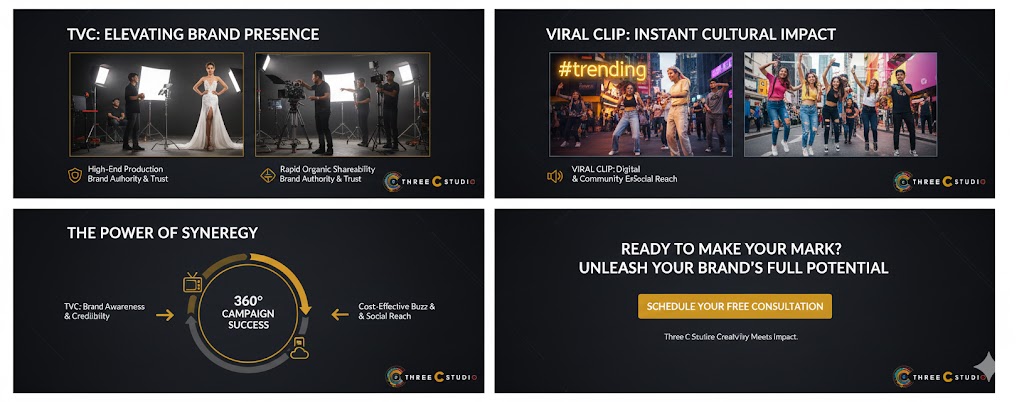This screenshot has height=402, width=1024.
Task: Open the photo of the group dancing with raised arms
Action: 840,104
